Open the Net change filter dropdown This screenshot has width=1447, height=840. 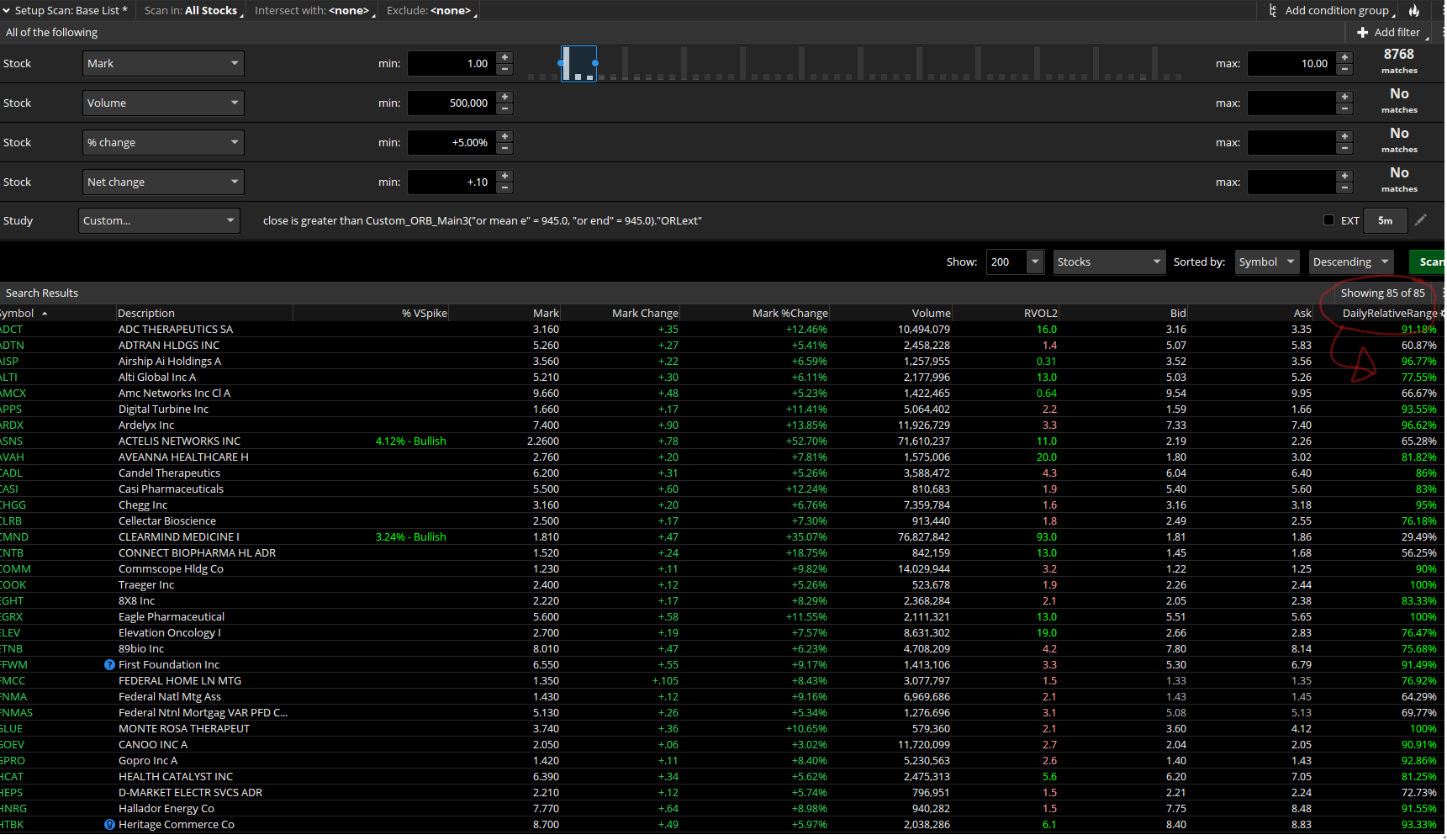[x=163, y=182]
